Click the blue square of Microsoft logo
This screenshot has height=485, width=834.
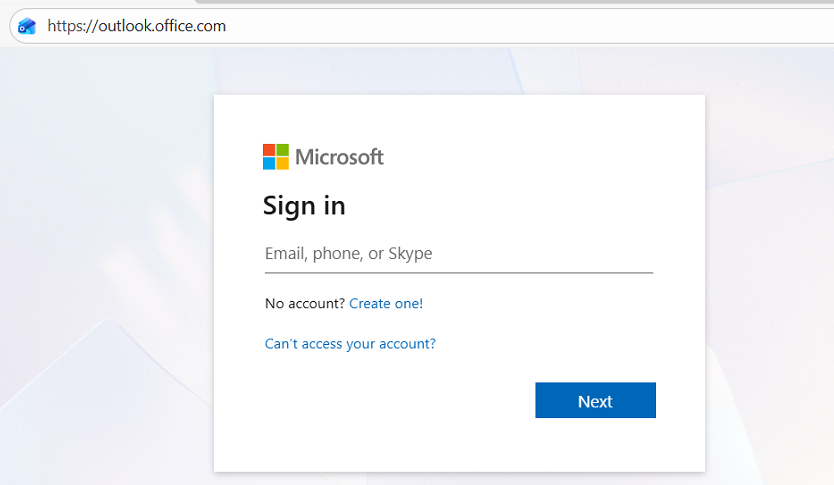pos(269,163)
